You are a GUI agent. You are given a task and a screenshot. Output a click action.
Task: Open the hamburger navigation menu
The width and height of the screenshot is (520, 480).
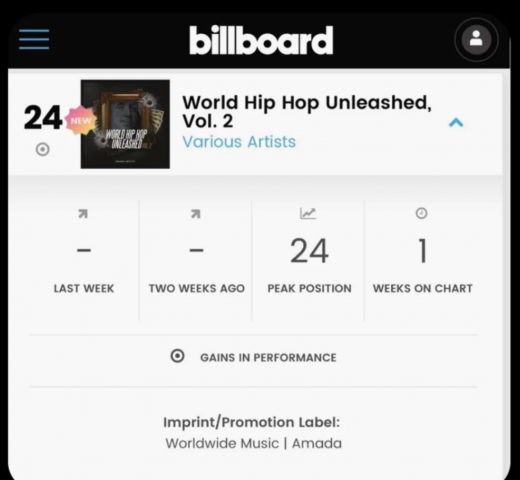(x=34, y=39)
